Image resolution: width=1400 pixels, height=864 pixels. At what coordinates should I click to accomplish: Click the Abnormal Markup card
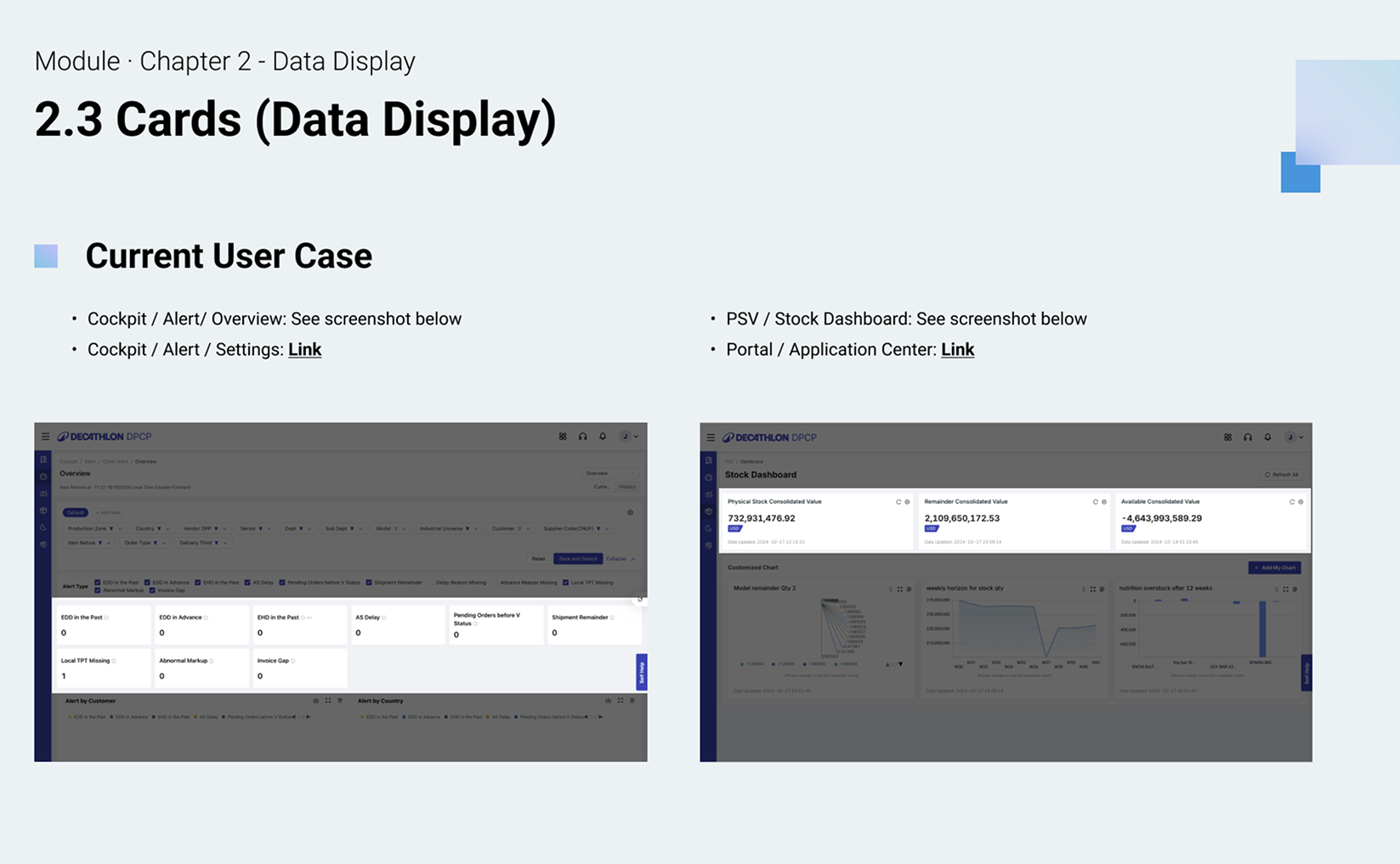pos(201,669)
